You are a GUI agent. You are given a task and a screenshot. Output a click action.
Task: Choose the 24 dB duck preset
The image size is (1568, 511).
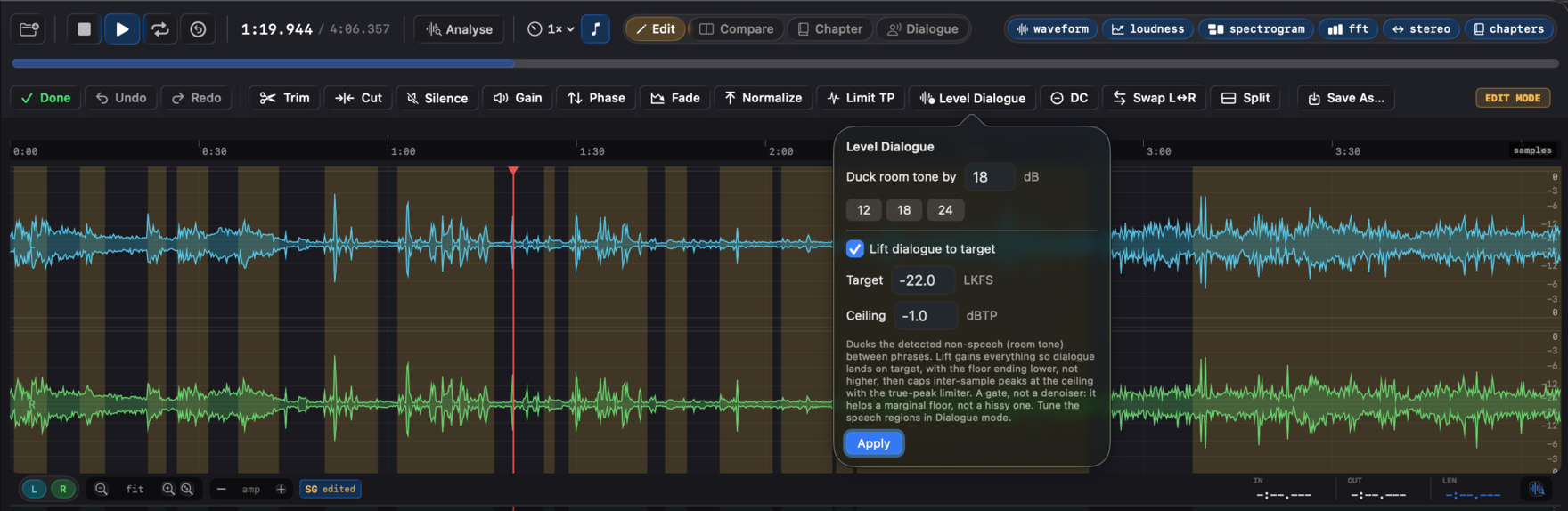point(945,210)
